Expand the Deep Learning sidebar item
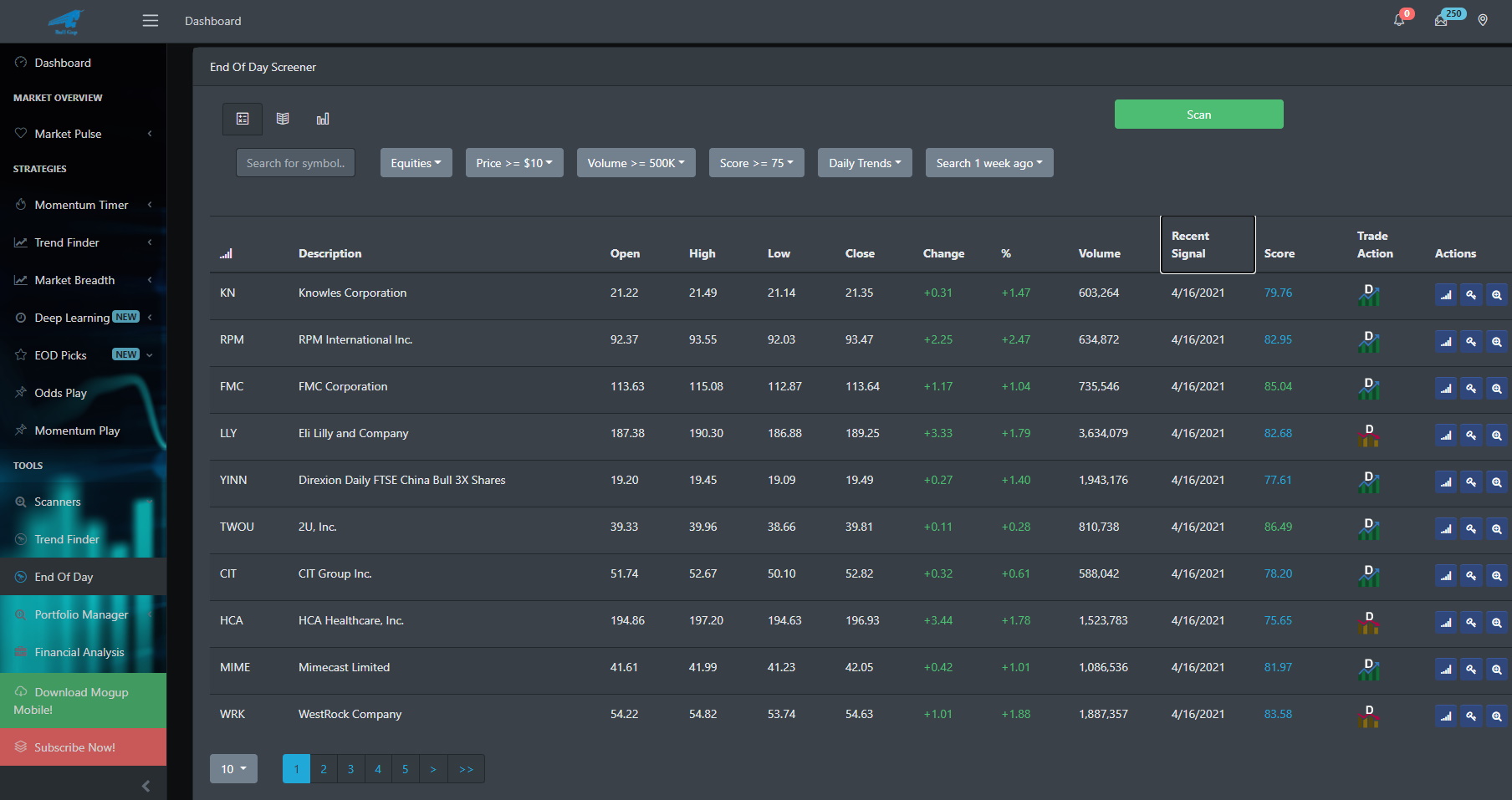The width and height of the screenshot is (1512, 800). pyautogui.click(x=83, y=318)
